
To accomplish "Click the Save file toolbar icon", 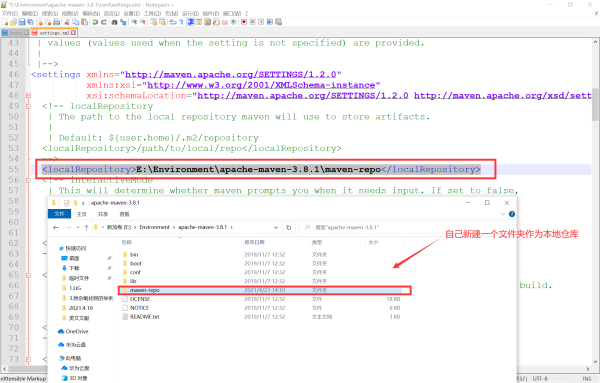I will (22, 22).
